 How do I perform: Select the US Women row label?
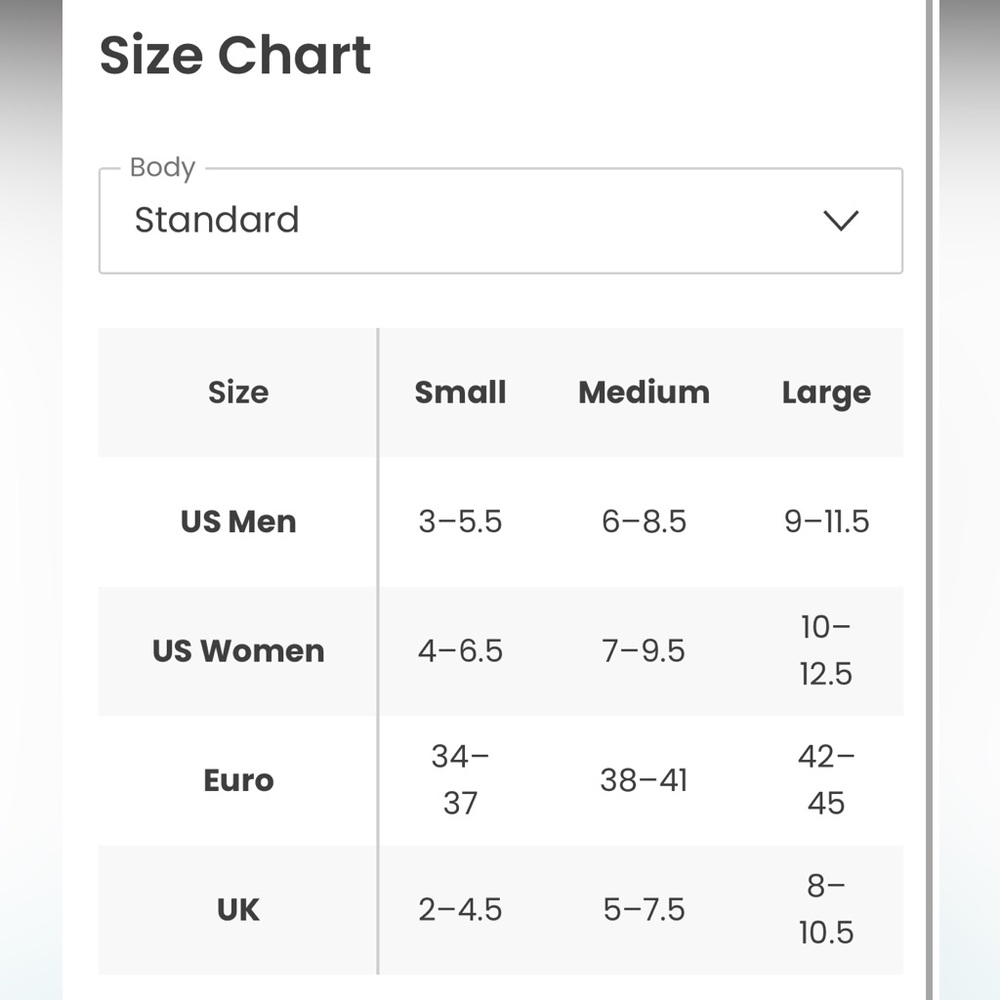tap(237, 651)
